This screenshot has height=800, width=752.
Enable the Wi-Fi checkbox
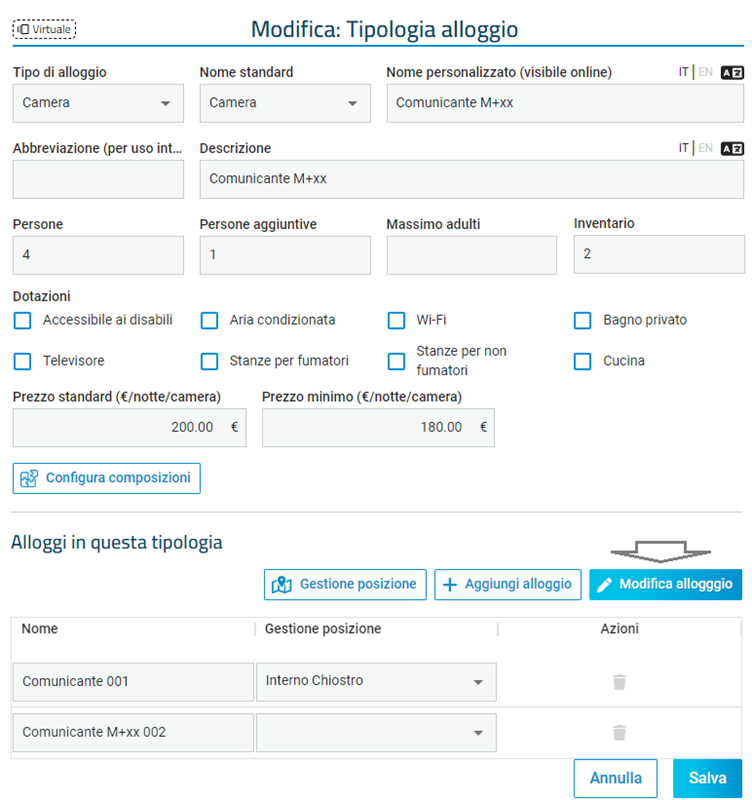[x=396, y=320]
